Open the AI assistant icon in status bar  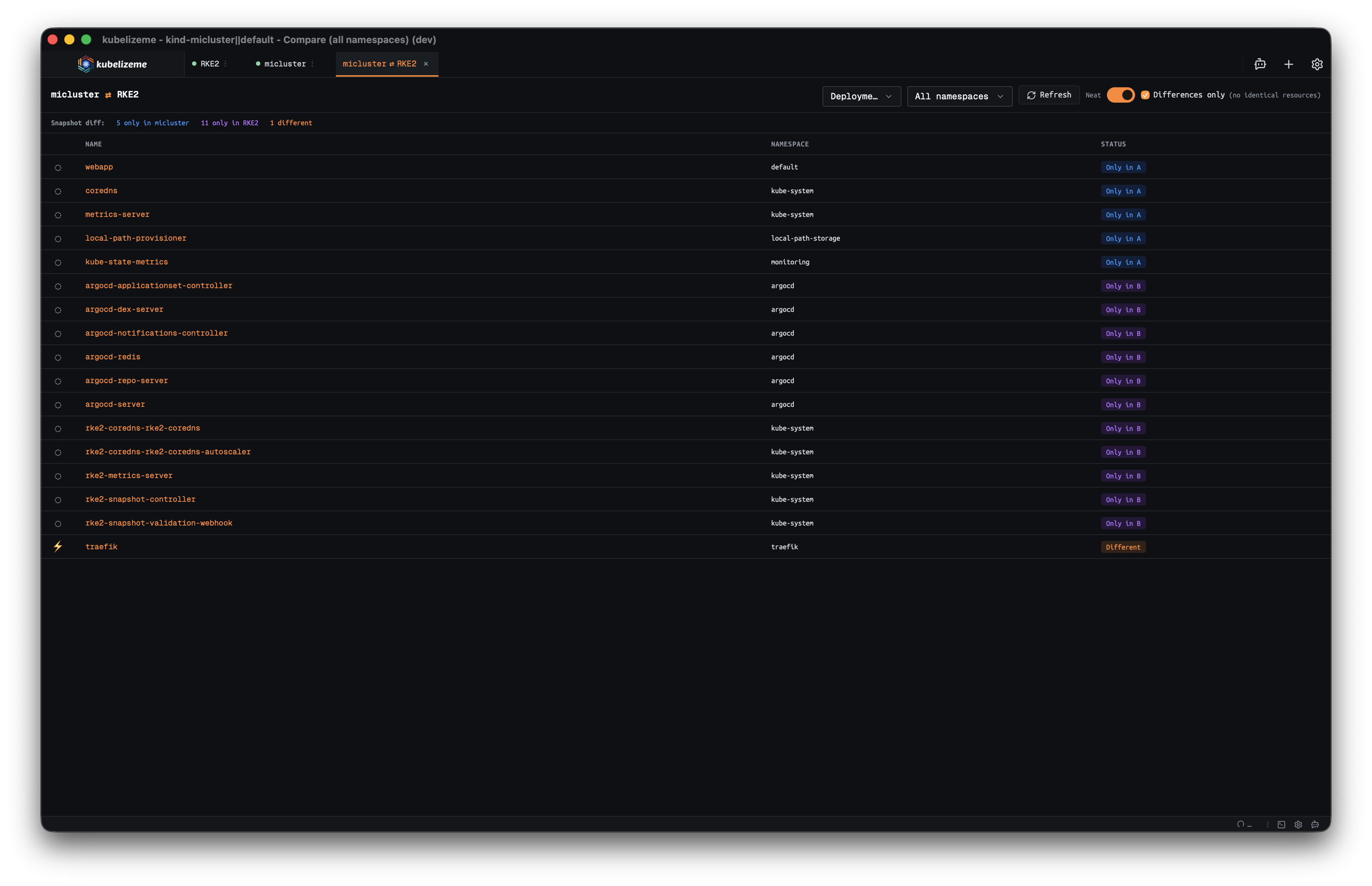click(x=1315, y=824)
